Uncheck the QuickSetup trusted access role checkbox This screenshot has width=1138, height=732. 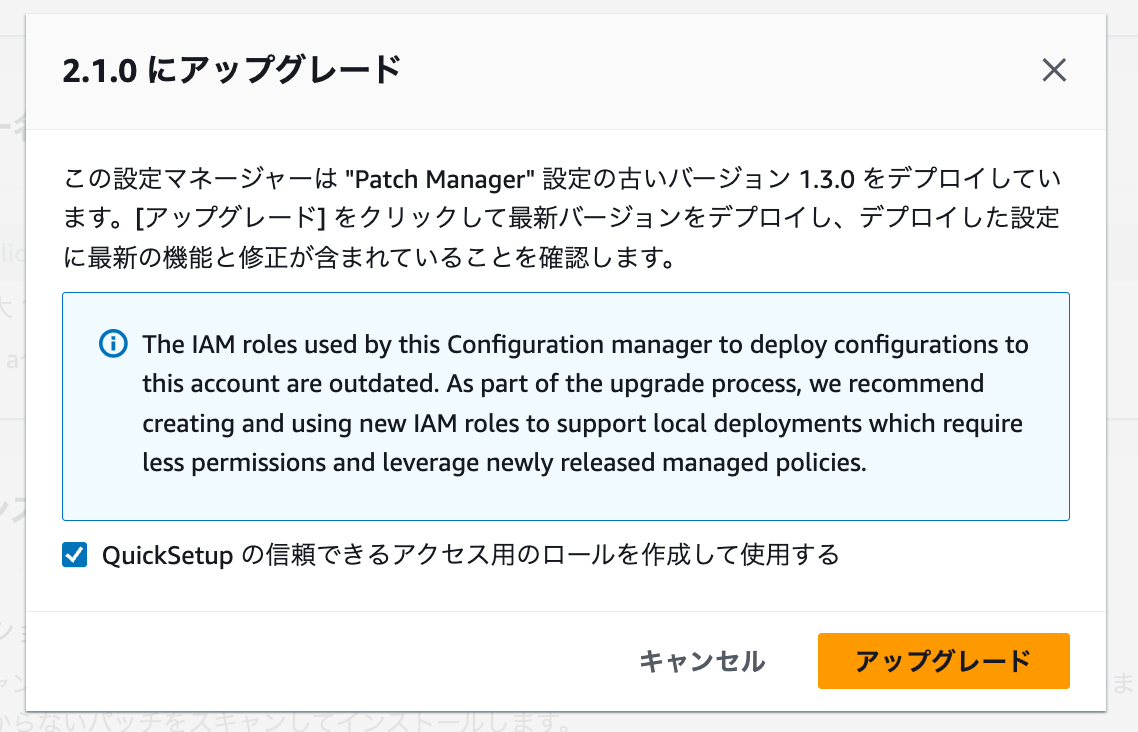[75, 555]
